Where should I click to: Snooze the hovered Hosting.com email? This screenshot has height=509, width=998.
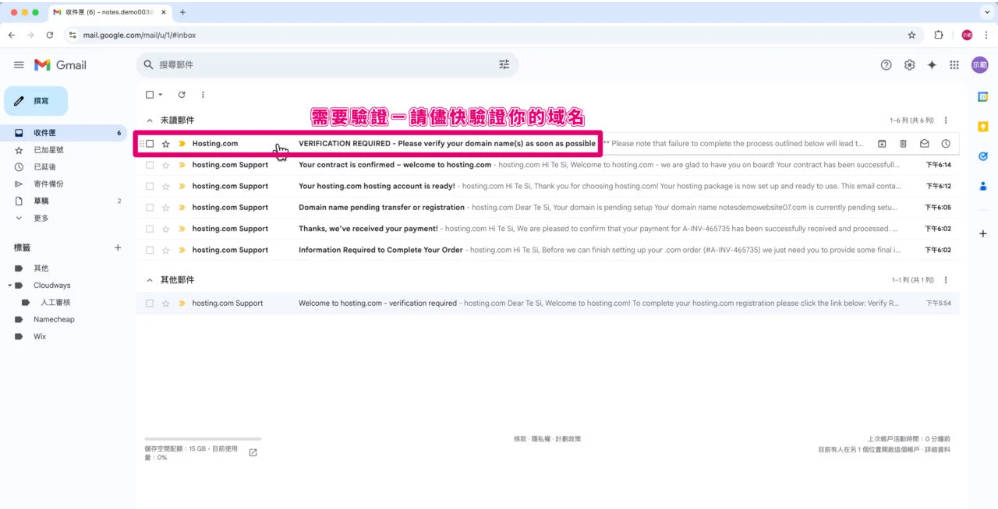click(946, 144)
